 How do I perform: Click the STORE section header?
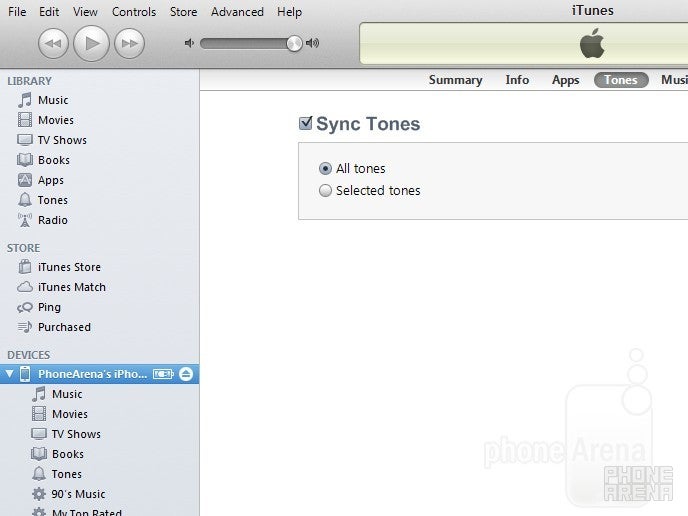(x=23, y=248)
